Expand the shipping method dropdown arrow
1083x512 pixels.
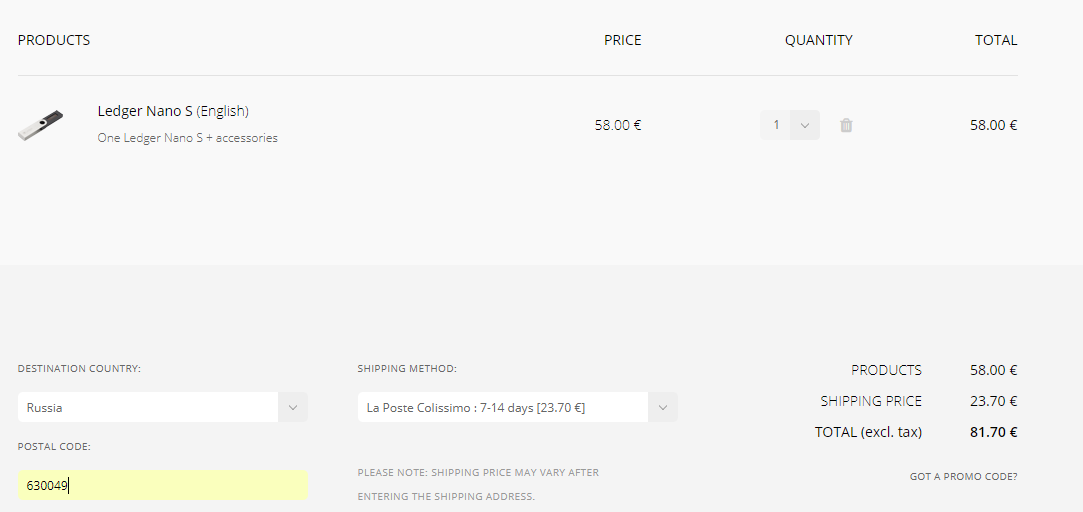(663, 407)
